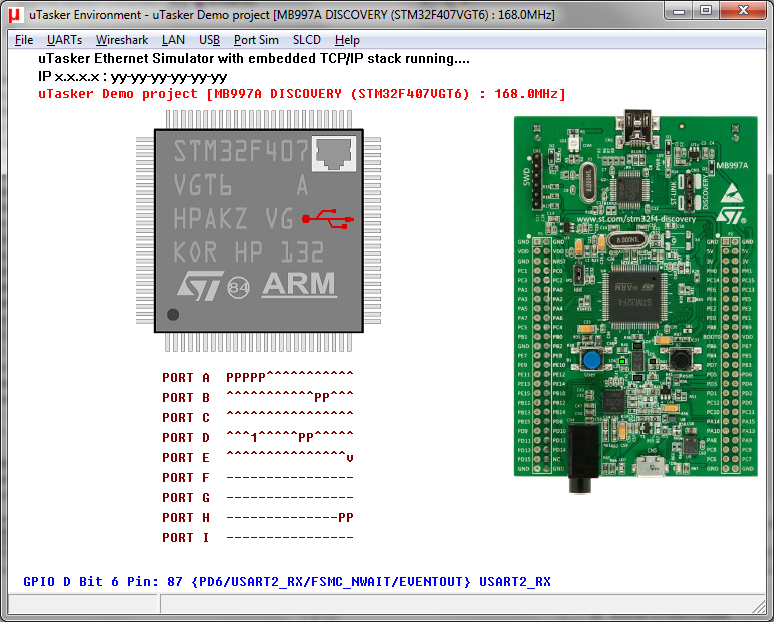Click the uTasker app icon in the title bar
This screenshot has height=622, width=774.
pos(14,13)
